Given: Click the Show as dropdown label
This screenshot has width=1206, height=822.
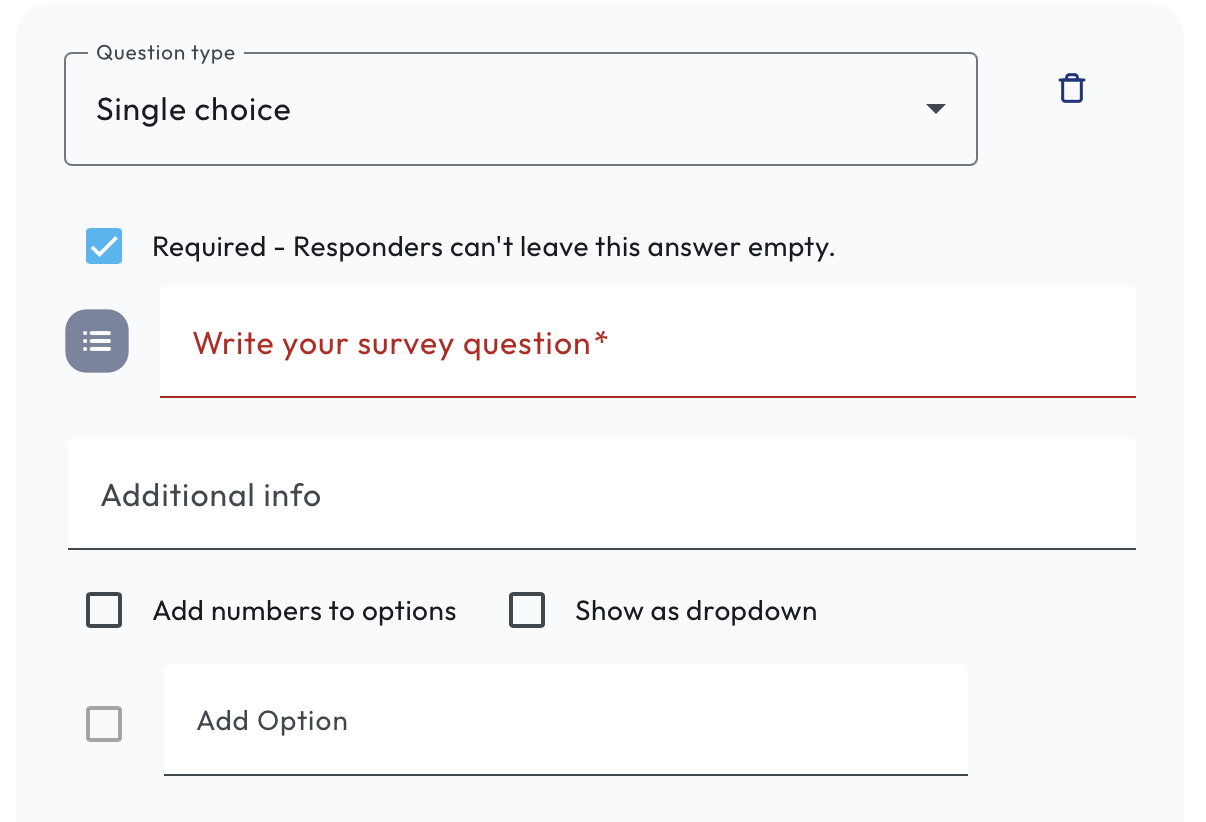Looking at the screenshot, I should [695, 611].
